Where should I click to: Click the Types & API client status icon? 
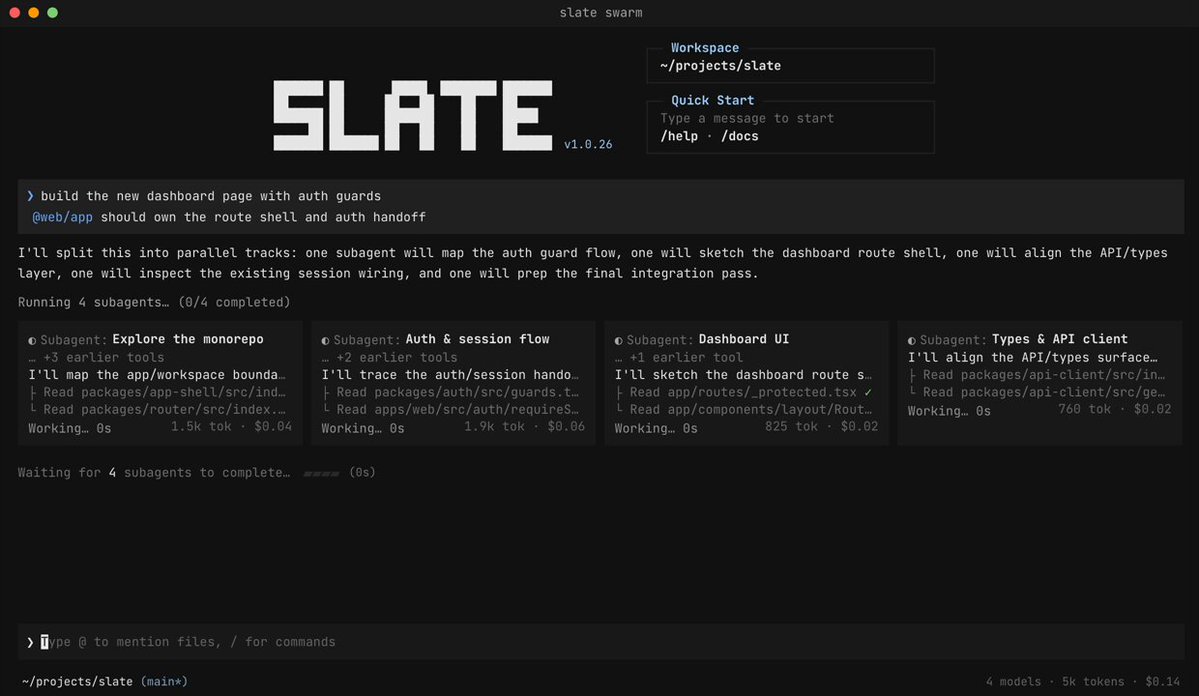tap(911, 340)
